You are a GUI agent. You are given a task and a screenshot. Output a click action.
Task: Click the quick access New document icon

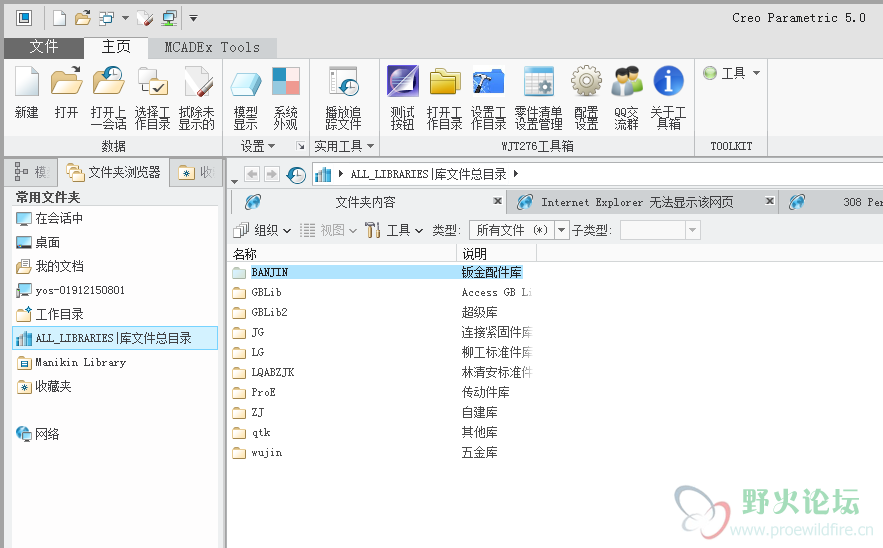click(59, 19)
